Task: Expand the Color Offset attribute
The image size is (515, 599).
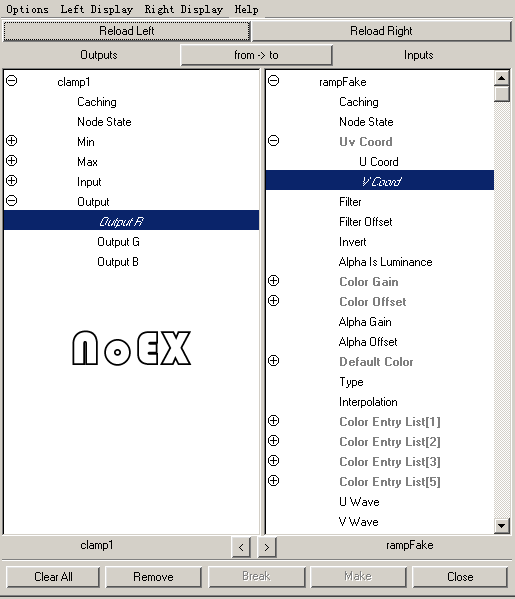Action: (274, 301)
